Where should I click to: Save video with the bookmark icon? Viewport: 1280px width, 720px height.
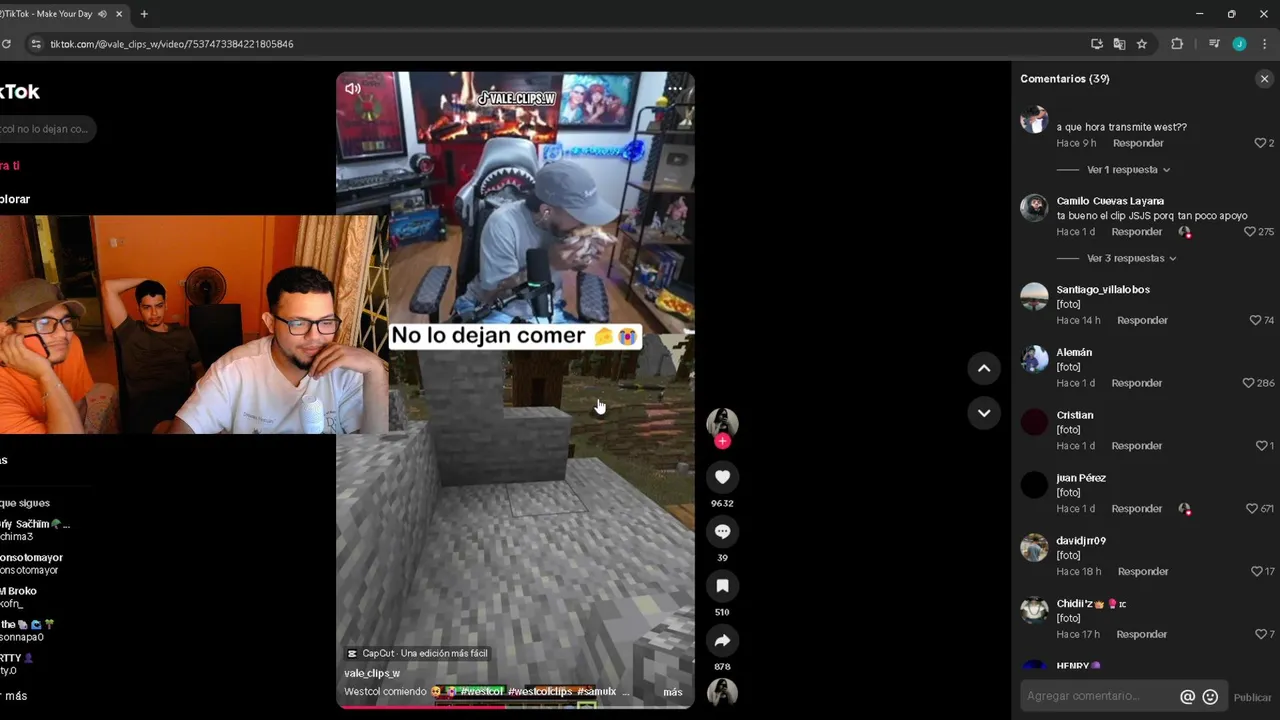click(722, 586)
